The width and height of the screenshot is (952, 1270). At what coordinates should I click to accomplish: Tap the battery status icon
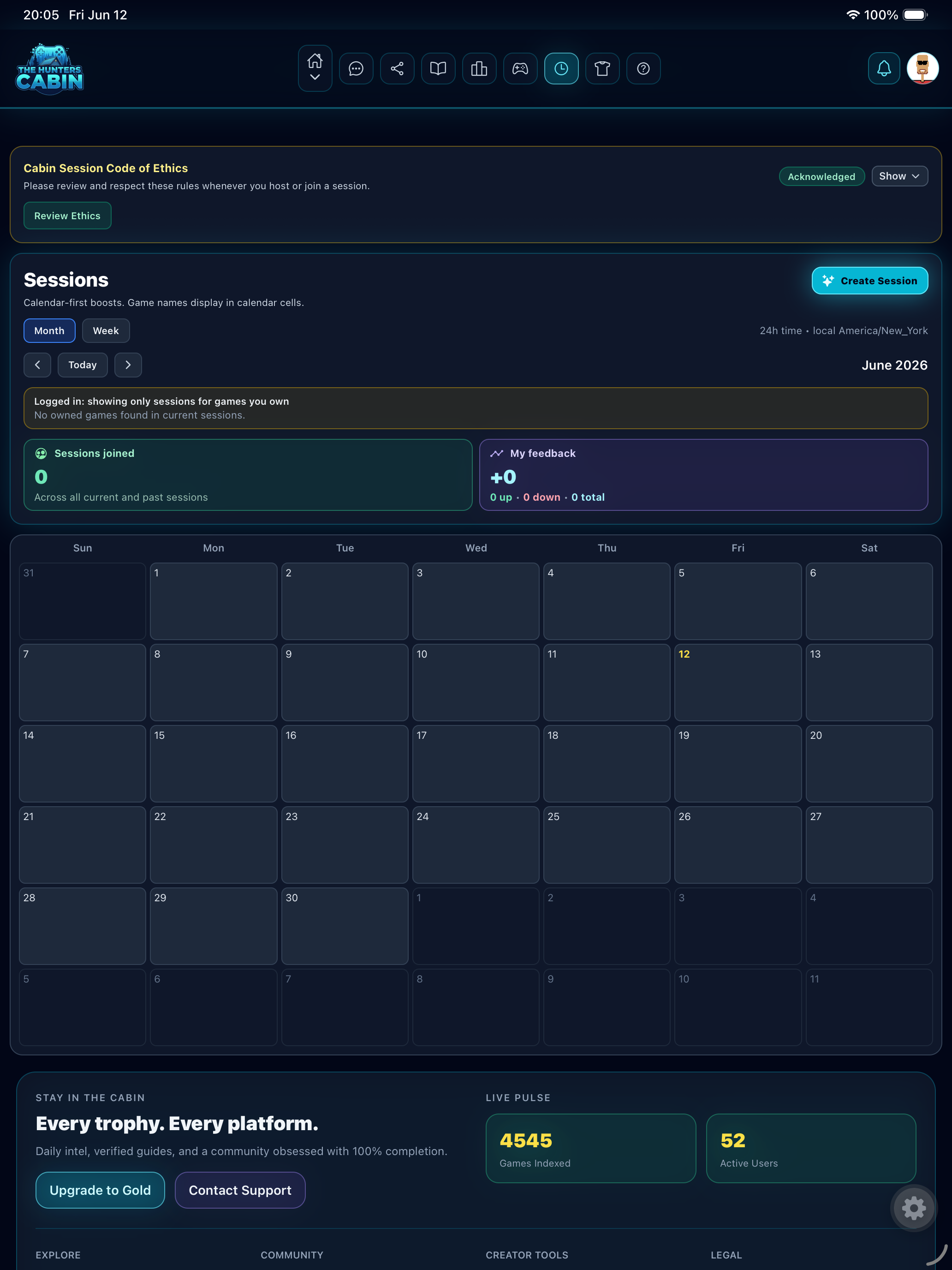[915, 15]
